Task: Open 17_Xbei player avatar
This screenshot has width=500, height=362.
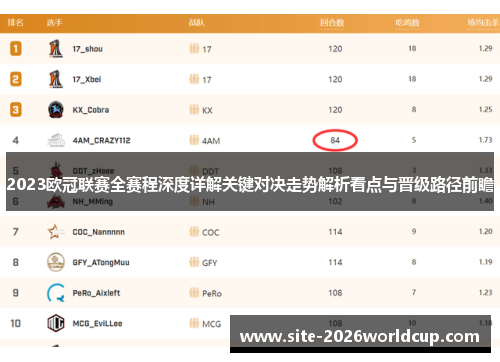Action: pyautogui.click(x=56, y=79)
